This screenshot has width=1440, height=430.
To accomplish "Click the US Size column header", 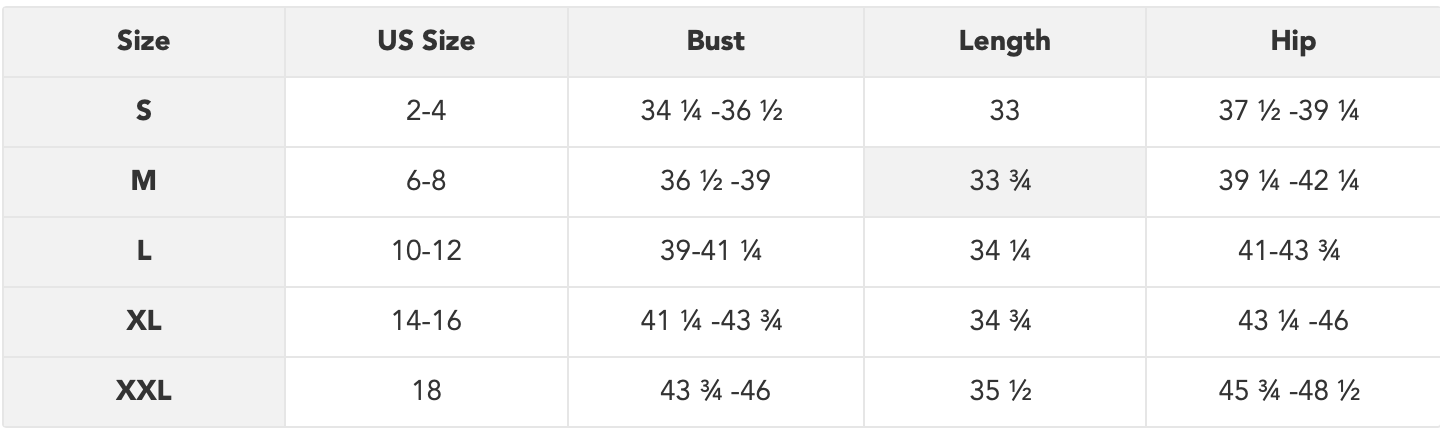I will click(426, 41).
